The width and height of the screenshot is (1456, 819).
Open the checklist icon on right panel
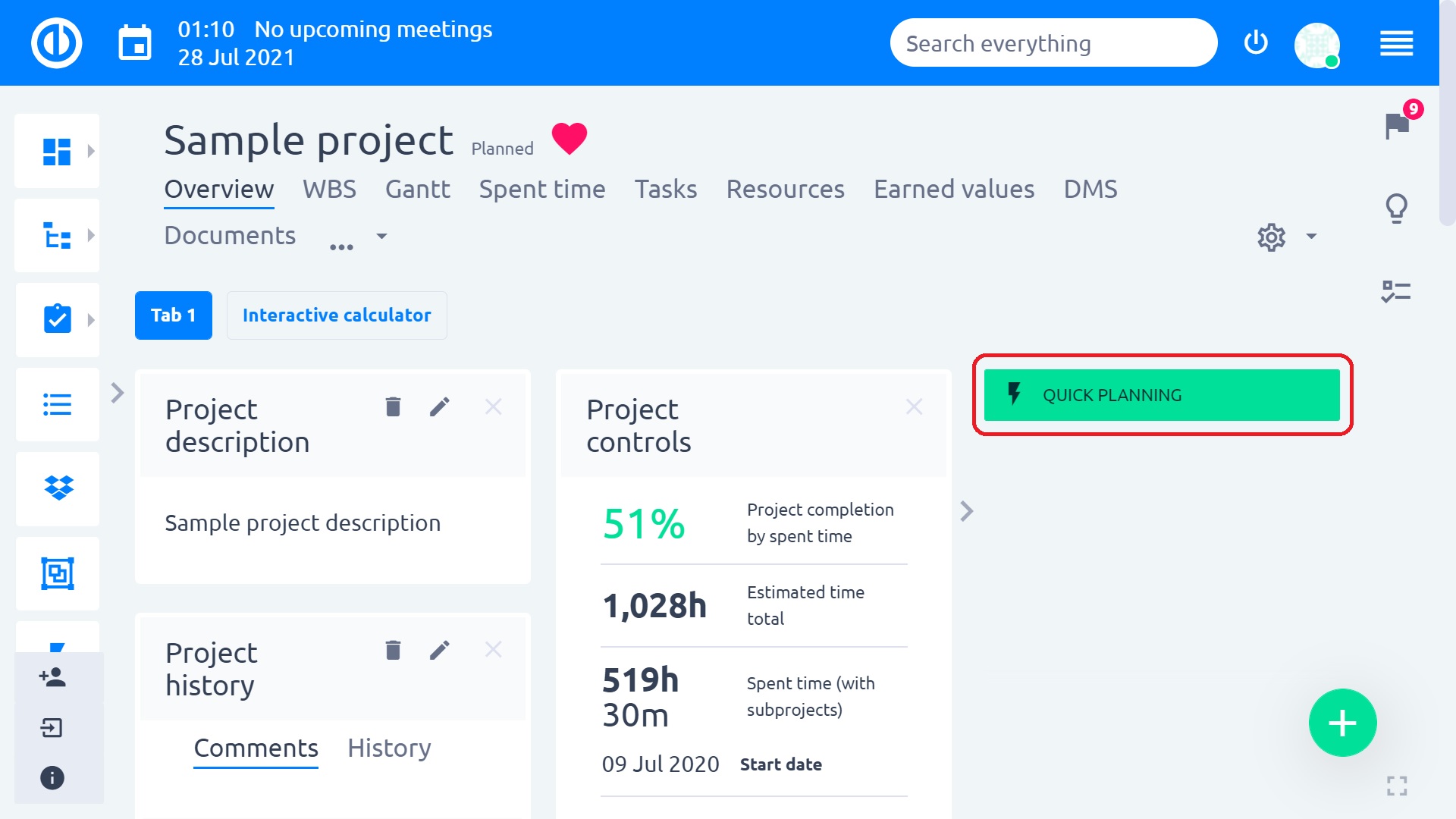tap(1395, 292)
